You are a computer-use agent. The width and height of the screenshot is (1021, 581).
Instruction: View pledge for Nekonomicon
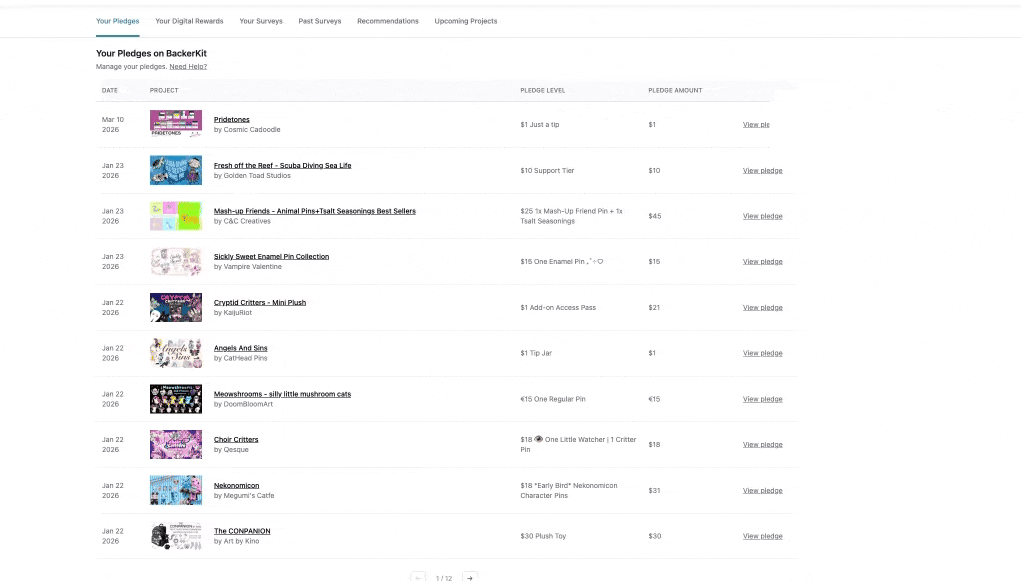tap(762, 490)
